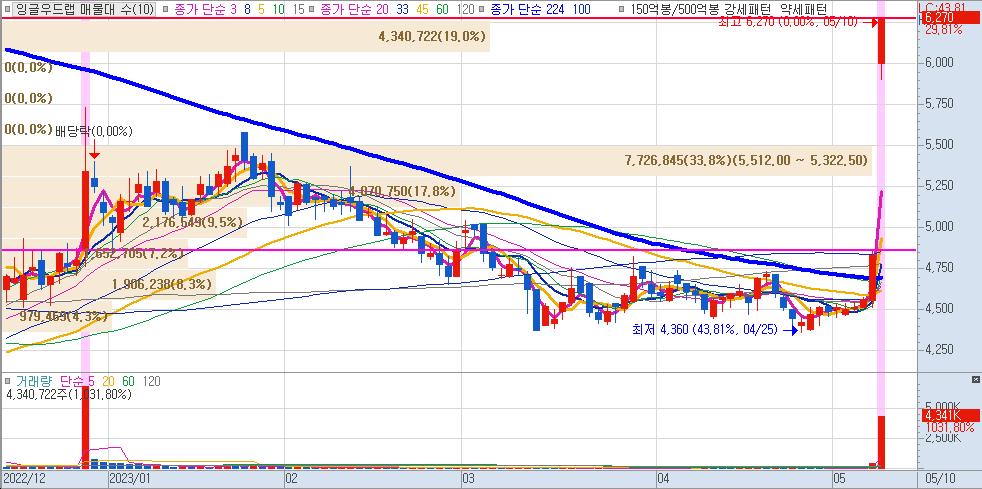Click the 03 month label on date axis
The width and height of the screenshot is (982, 489).
[468, 479]
